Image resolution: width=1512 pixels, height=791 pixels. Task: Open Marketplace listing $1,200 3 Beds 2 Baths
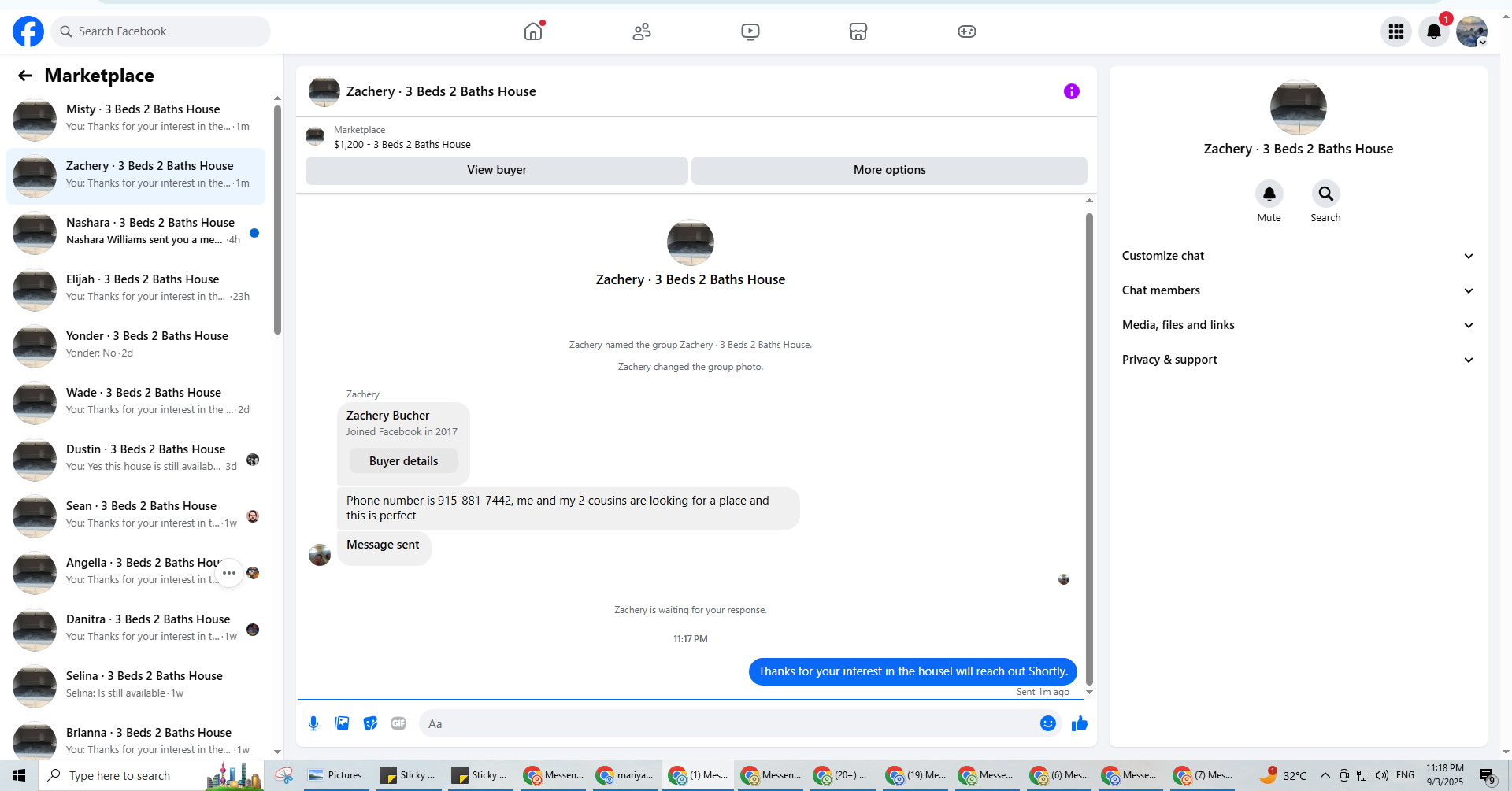[402, 145]
